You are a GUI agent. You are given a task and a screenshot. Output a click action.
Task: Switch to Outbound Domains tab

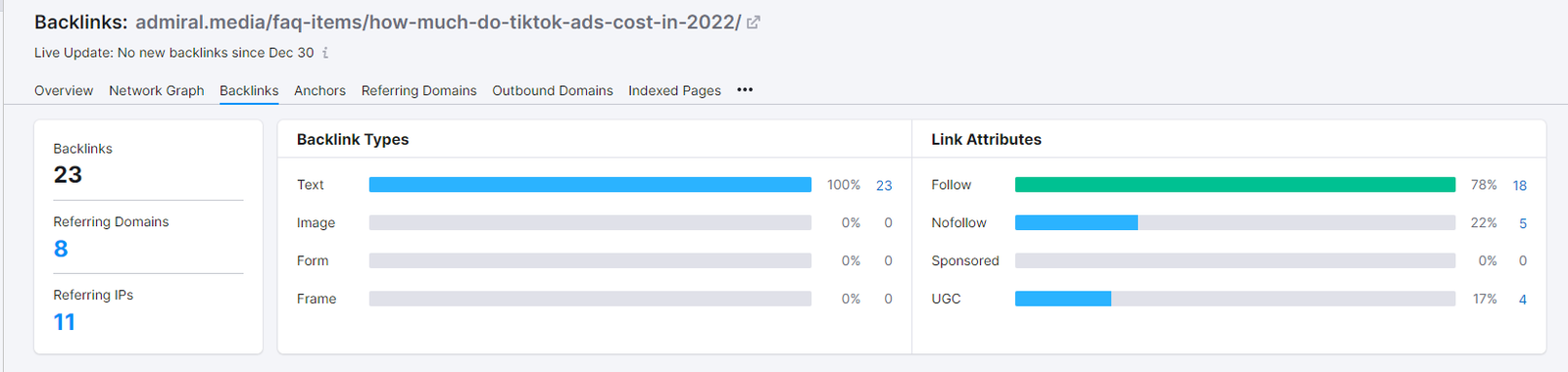(x=553, y=90)
